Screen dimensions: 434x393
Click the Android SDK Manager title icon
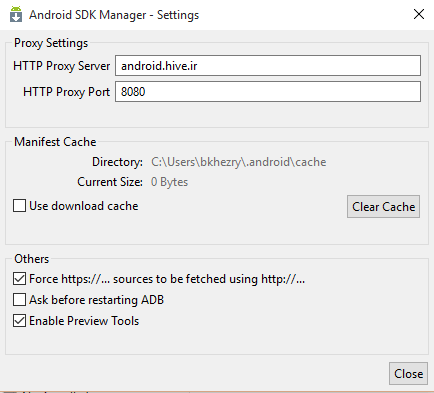pos(16,14)
